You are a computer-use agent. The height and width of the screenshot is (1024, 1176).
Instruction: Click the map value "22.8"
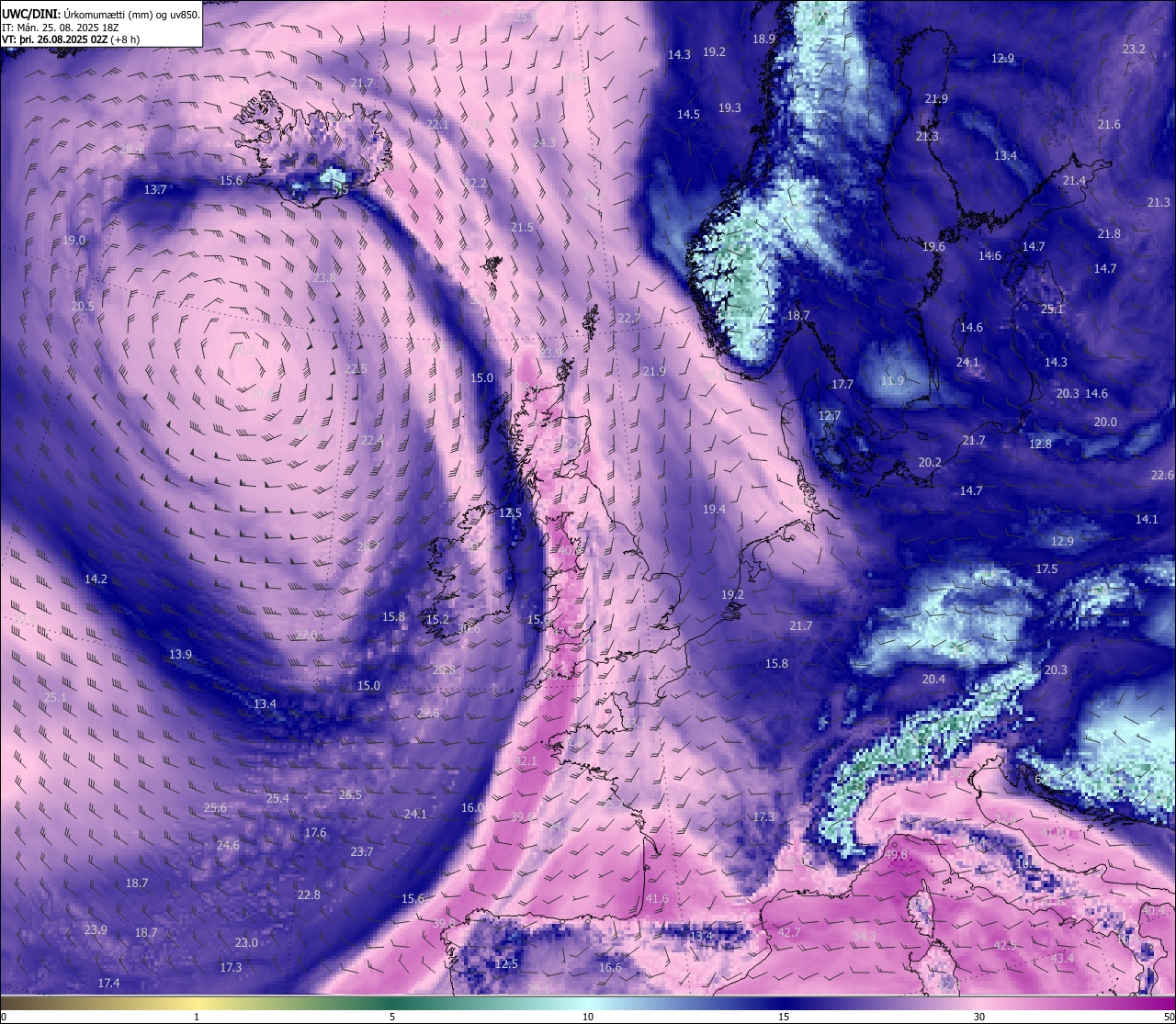(309, 895)
